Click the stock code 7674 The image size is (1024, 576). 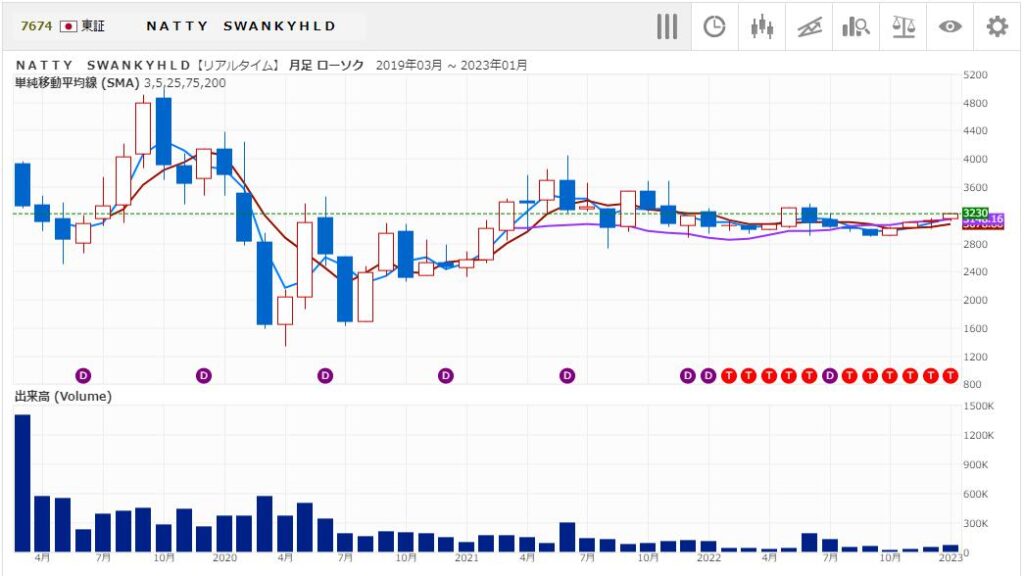click(36, 26)
